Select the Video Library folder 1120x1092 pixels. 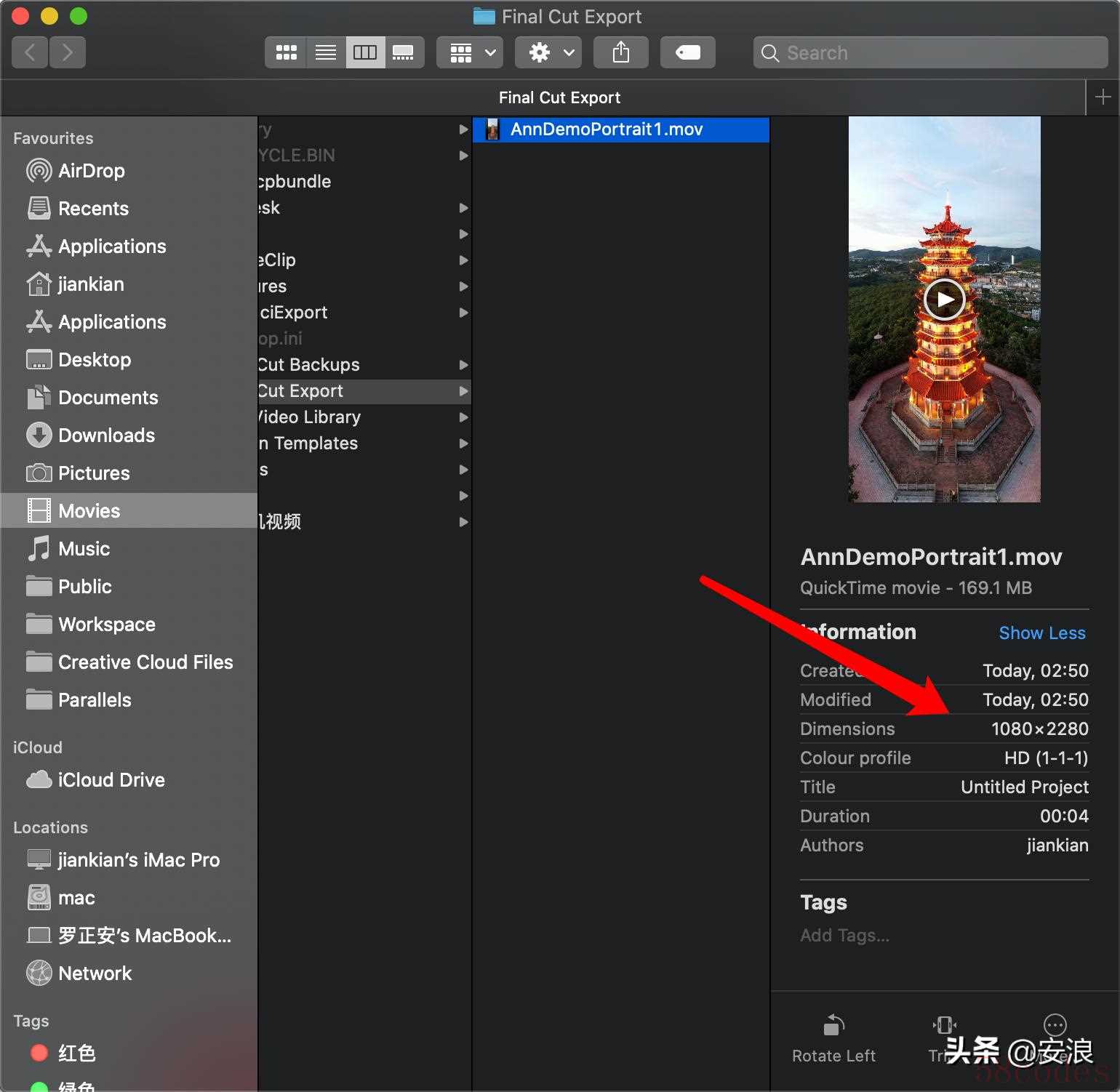coord(364,417)
